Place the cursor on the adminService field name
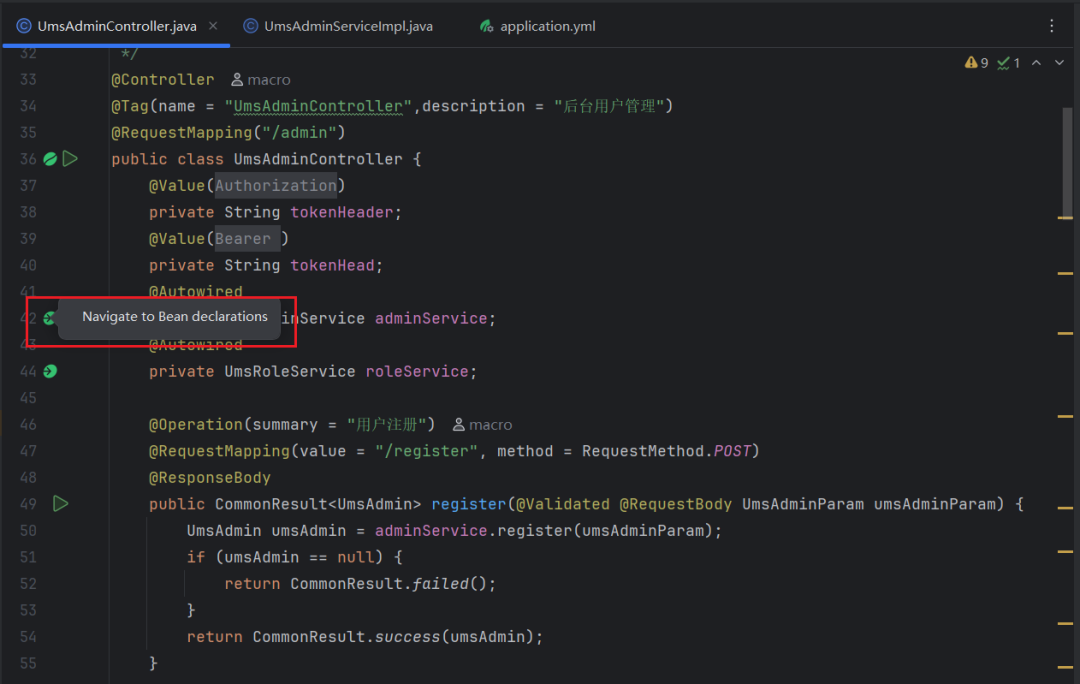The width and height of the screenshot is (1080, 684). click(430, 318)
